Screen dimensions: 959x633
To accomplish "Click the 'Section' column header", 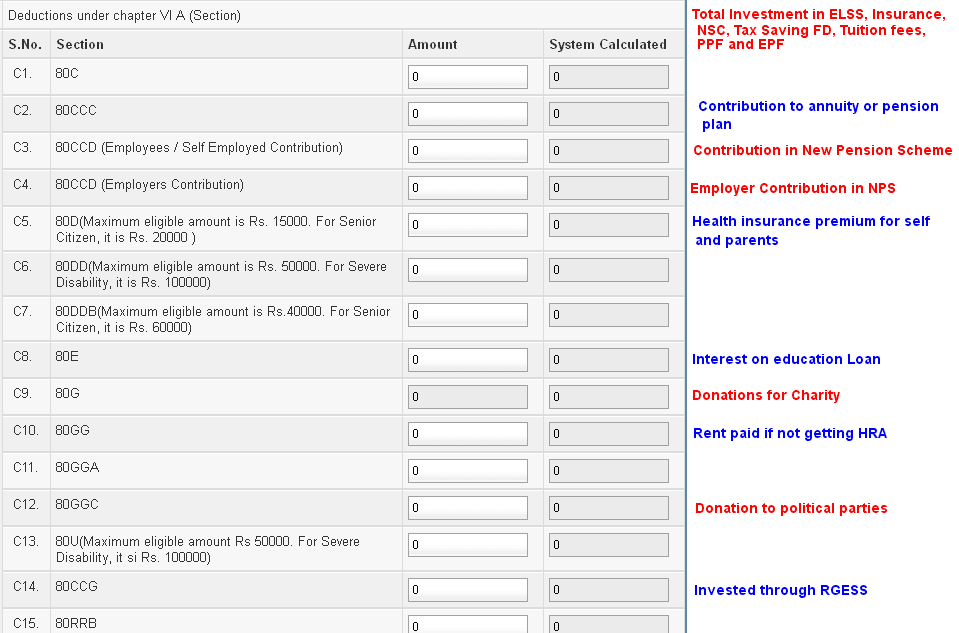I will click(x=80, y=45).
